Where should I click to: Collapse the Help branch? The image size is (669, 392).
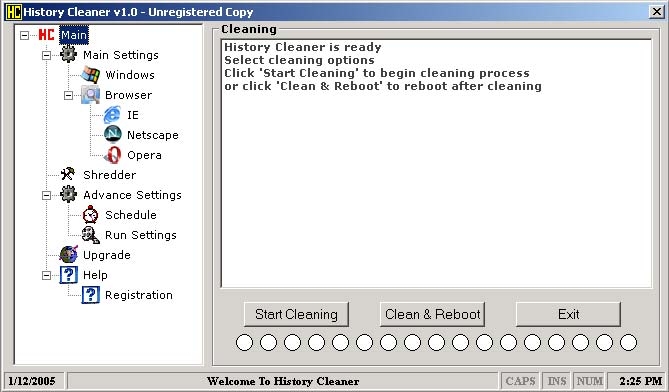click(x=46, y=276)
